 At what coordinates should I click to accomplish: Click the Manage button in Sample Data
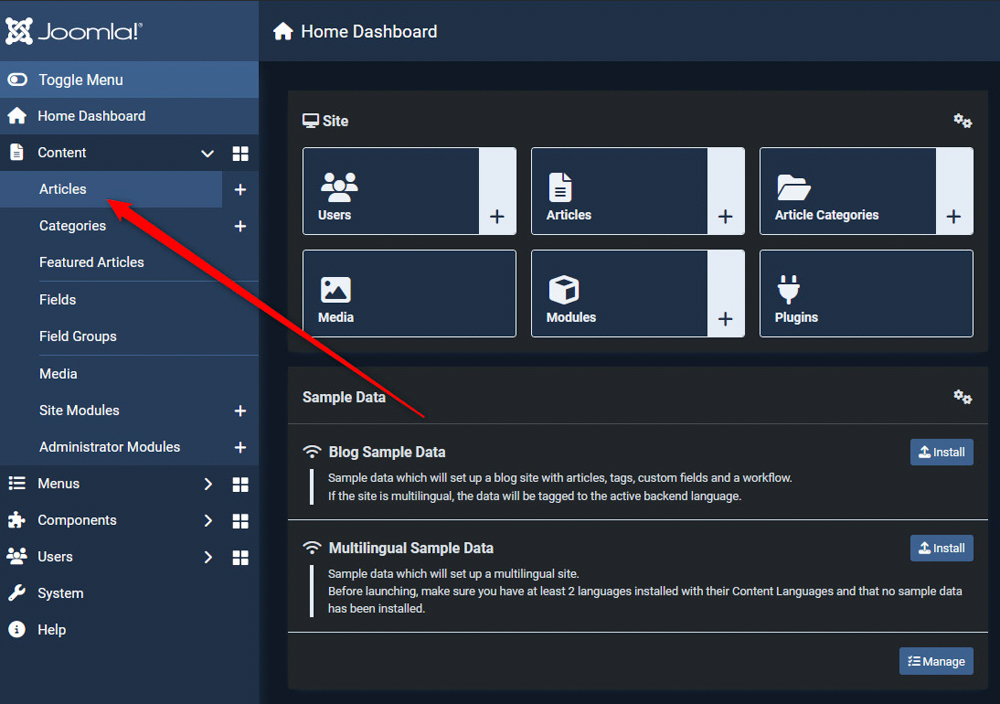(x=936, y=660)
